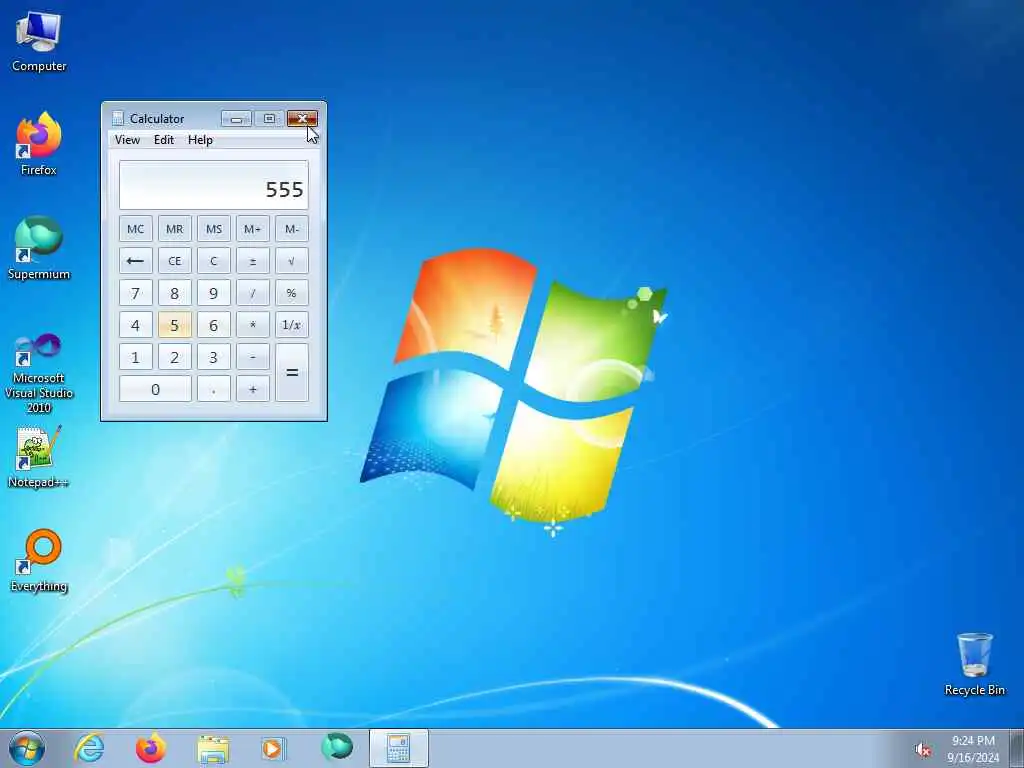Click the multiply asterisk button

click(253, 325)
